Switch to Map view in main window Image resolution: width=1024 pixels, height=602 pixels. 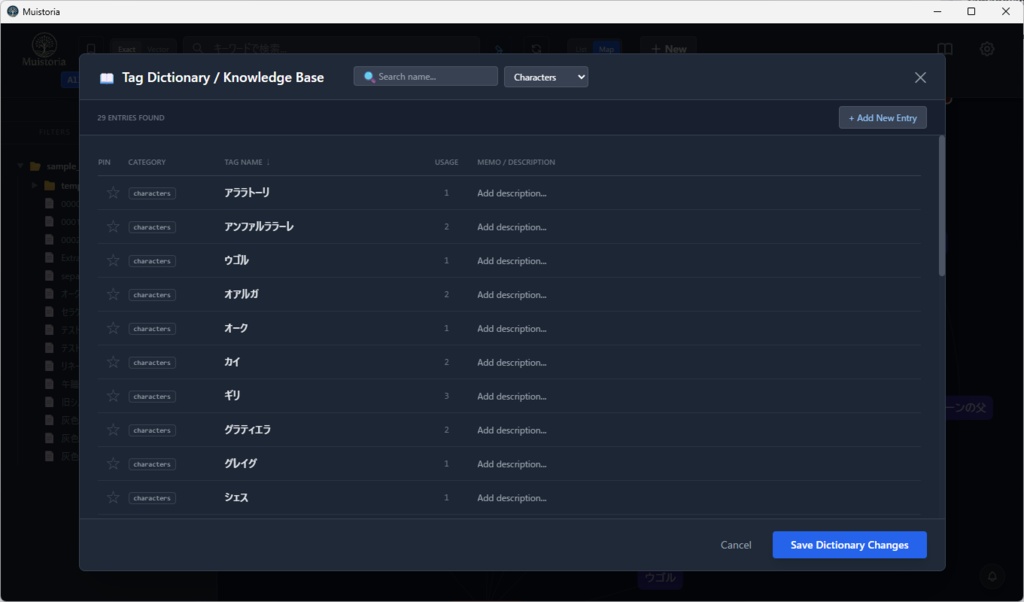click(x=606, y=49)
